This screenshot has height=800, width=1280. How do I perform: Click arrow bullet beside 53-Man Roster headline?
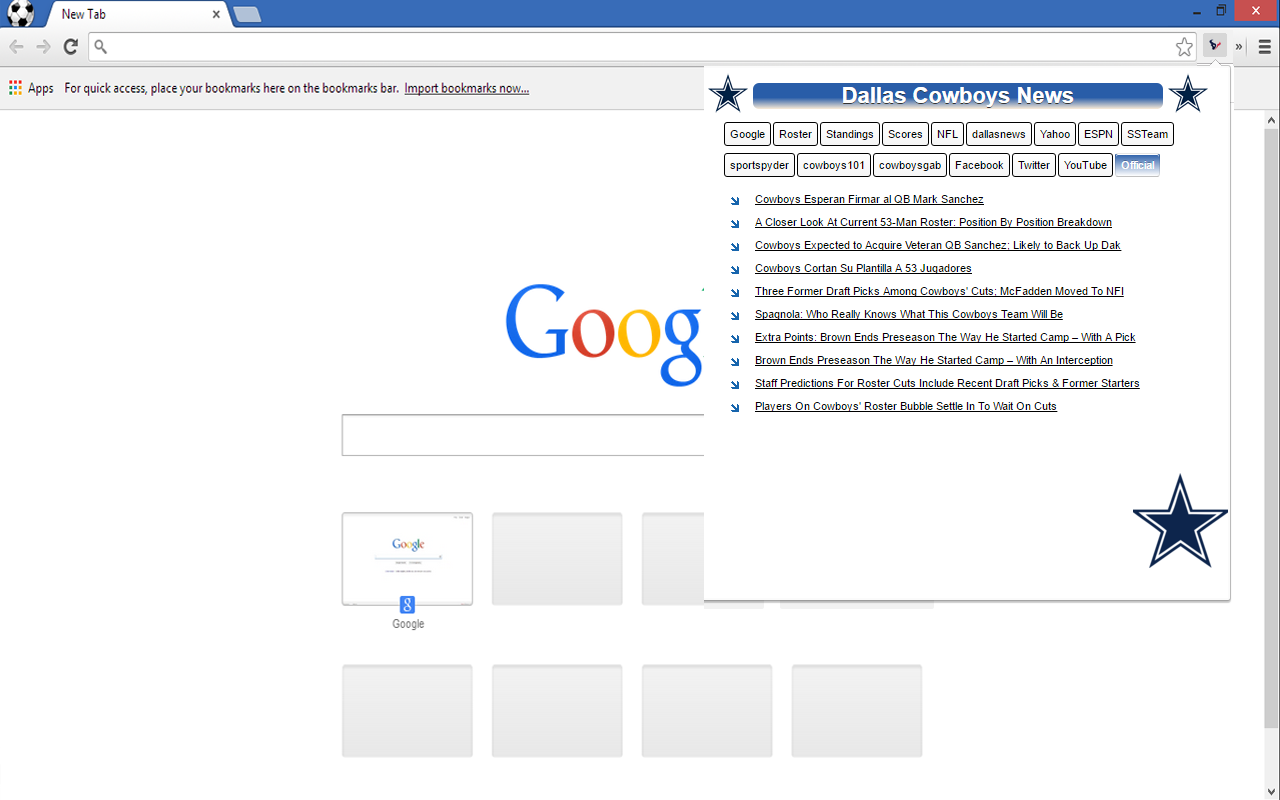tap(735, 223)
